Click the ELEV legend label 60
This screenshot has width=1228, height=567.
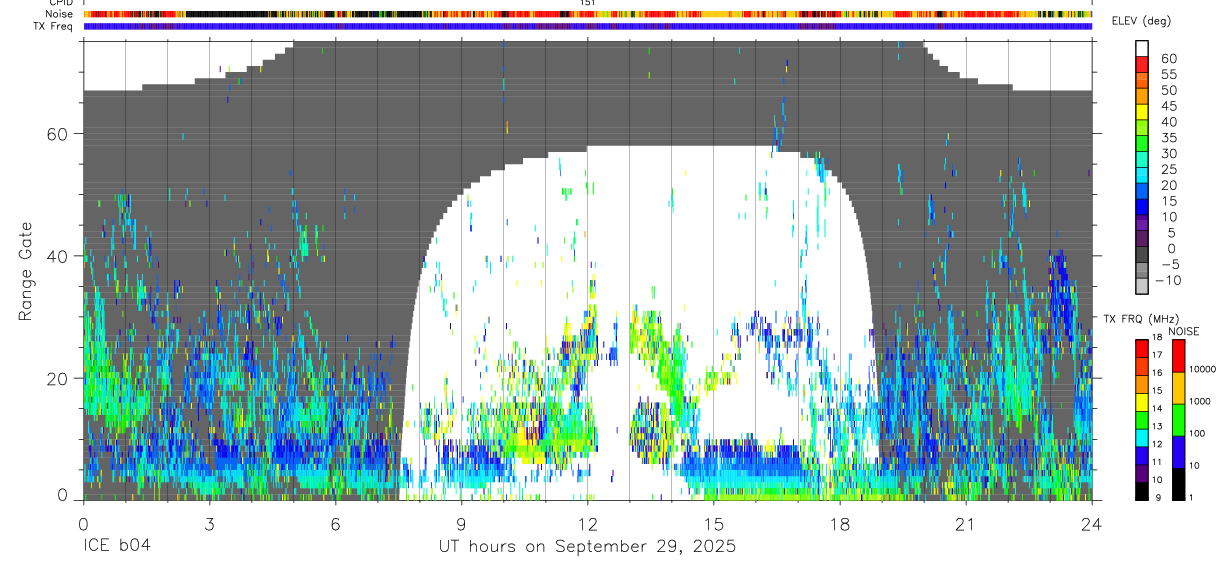[x=1168, y=58]
